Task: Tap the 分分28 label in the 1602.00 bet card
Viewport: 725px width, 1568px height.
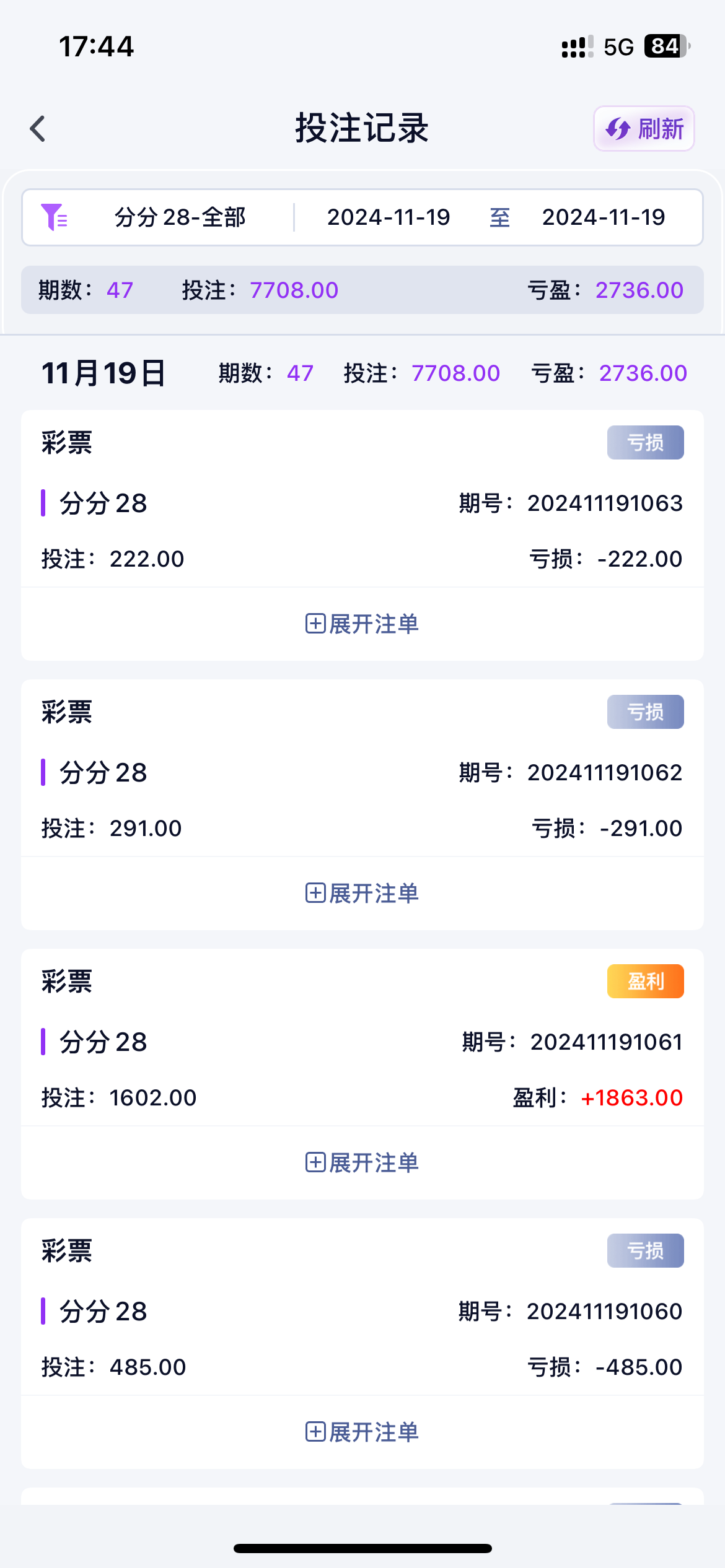Action: [x=103, y=1042]
